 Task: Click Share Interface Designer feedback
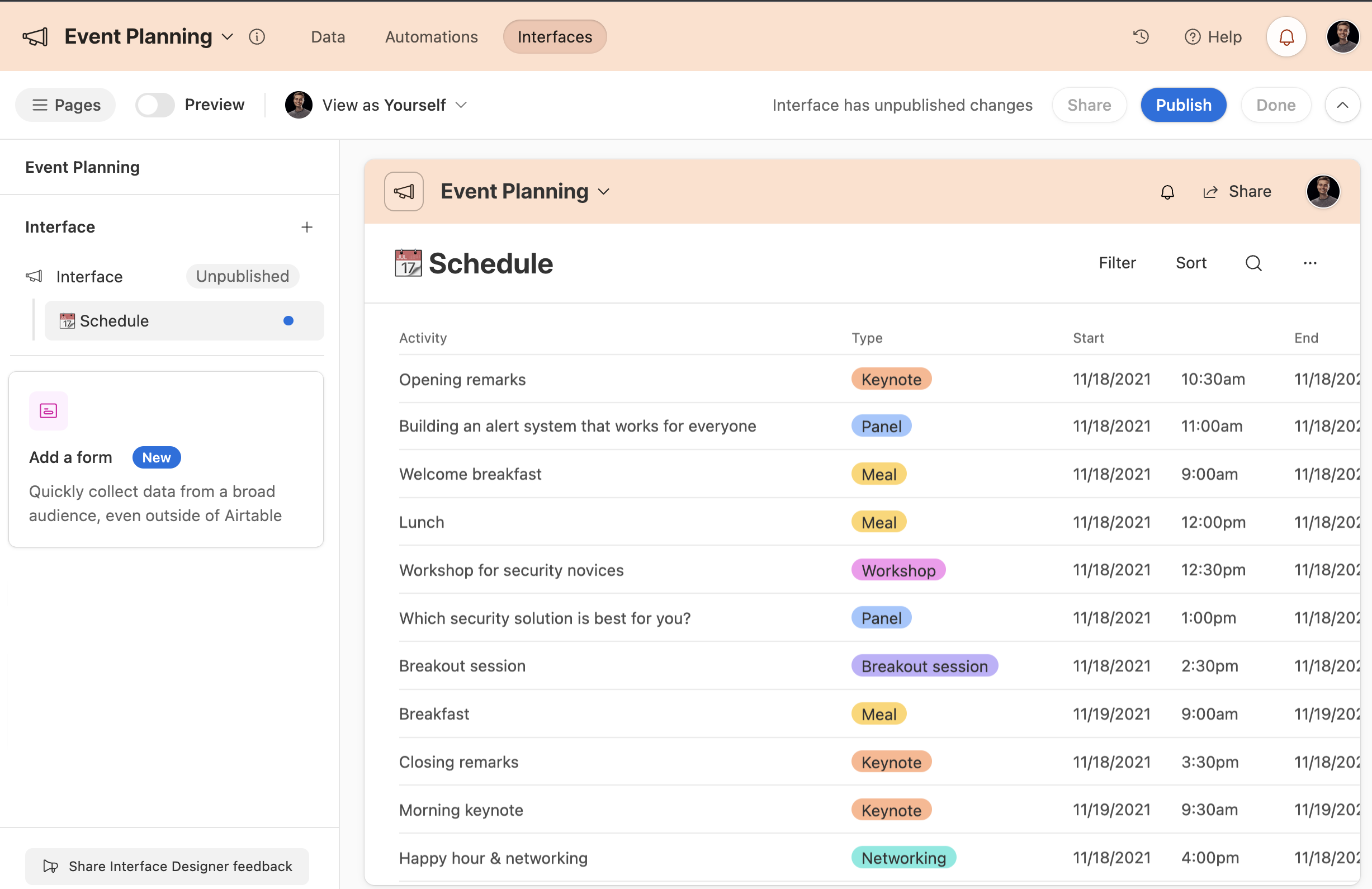pos(167,866)
